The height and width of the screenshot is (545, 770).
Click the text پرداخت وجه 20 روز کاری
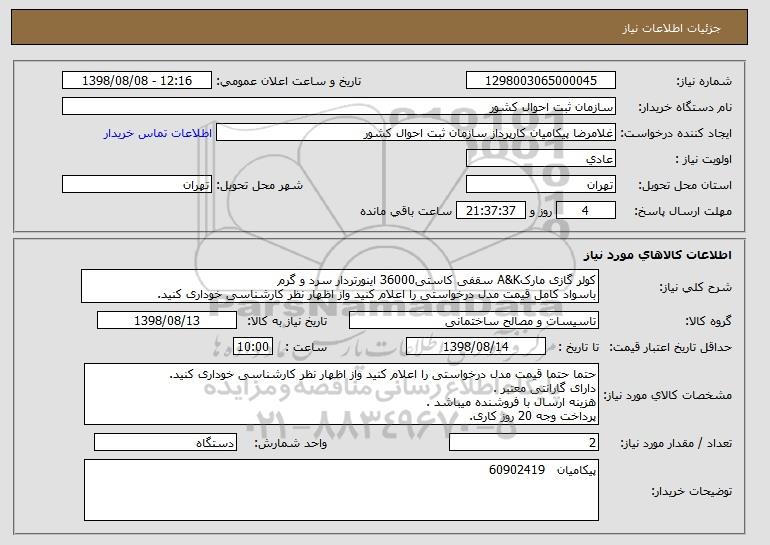point(533,416)
